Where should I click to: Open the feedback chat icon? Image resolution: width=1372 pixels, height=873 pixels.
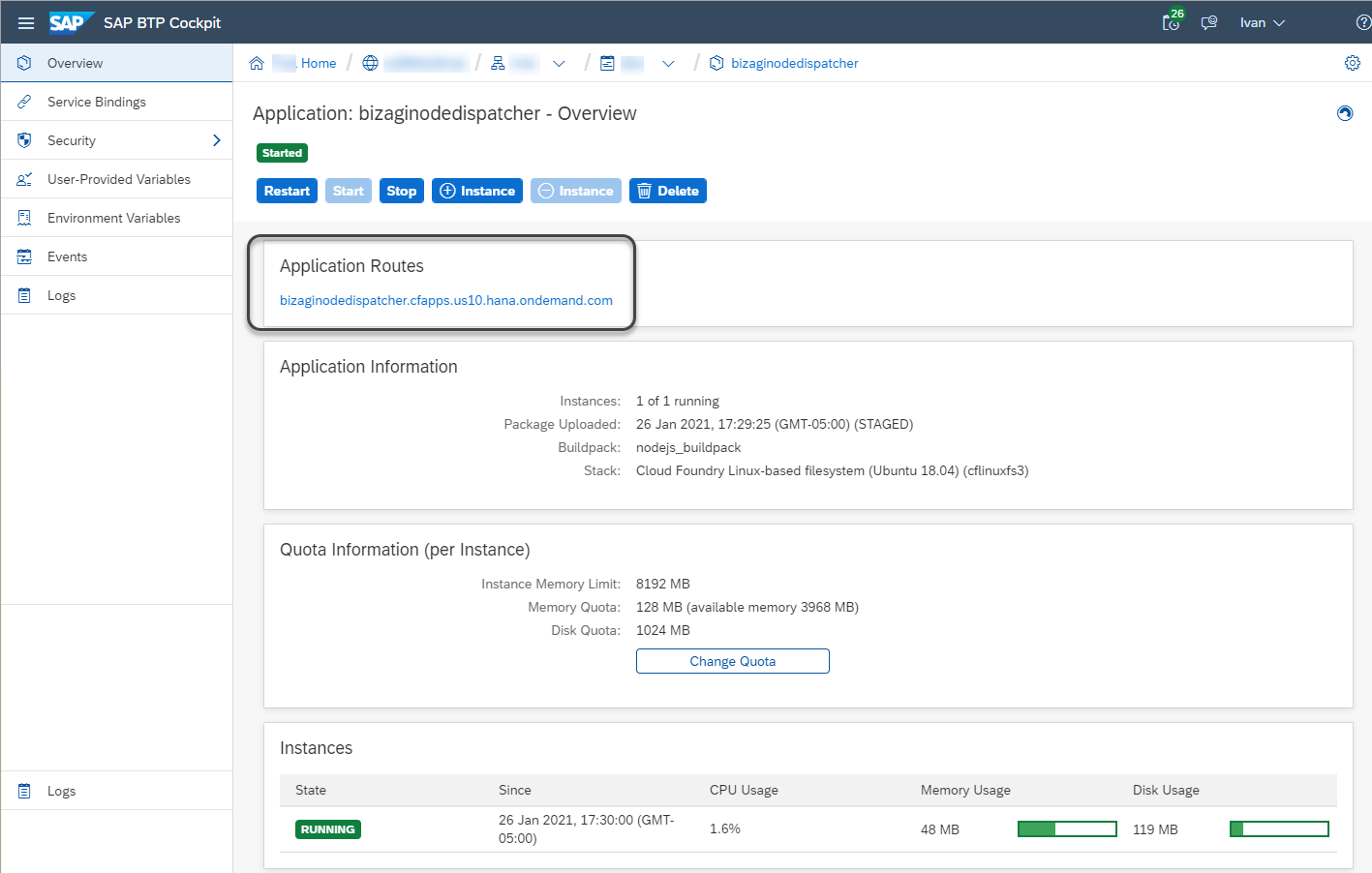tap(1208, 22)
